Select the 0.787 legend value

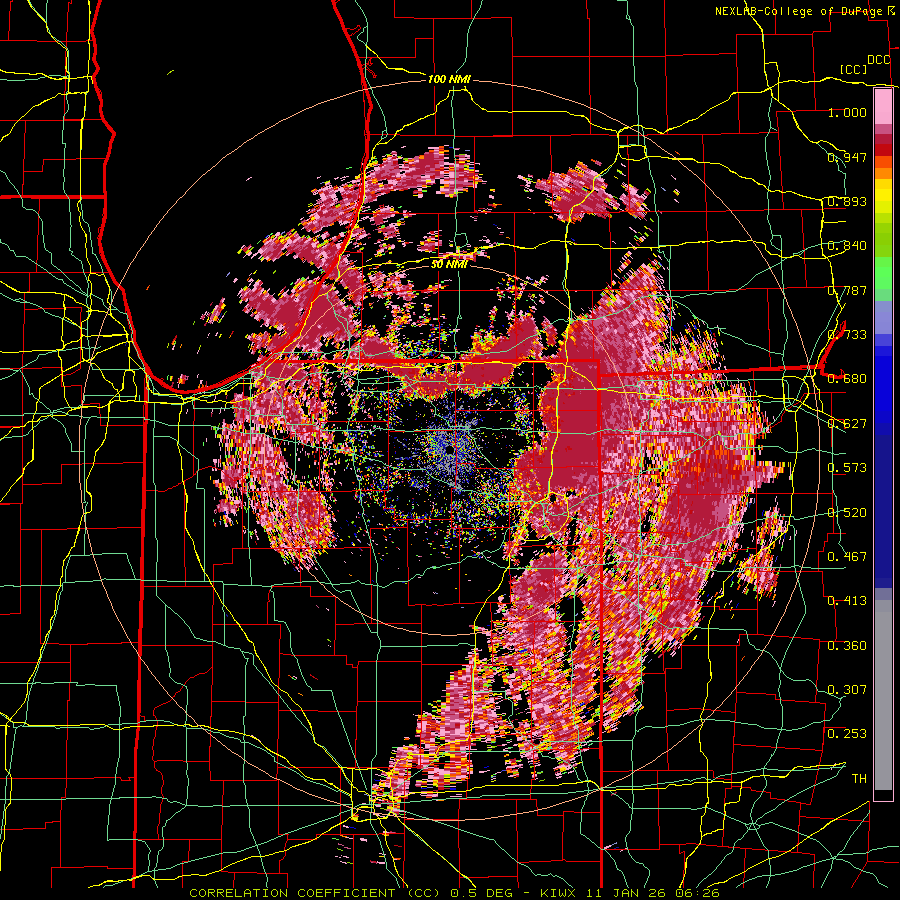[x=847, y=290]
